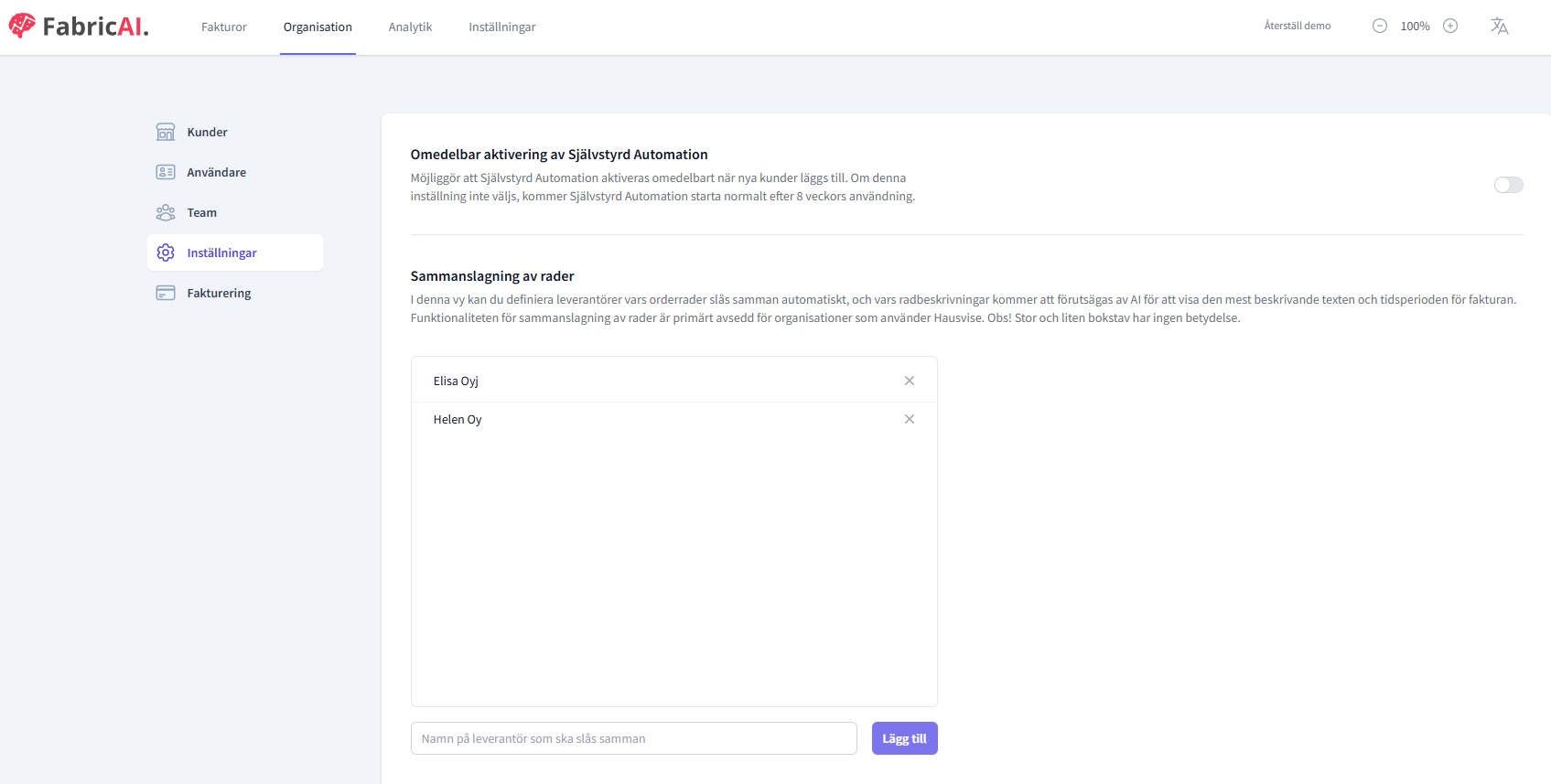The height and width of the screenshot is (784, 1551).
Task: Open the Fakturering card icon
Action: [166, 293]
